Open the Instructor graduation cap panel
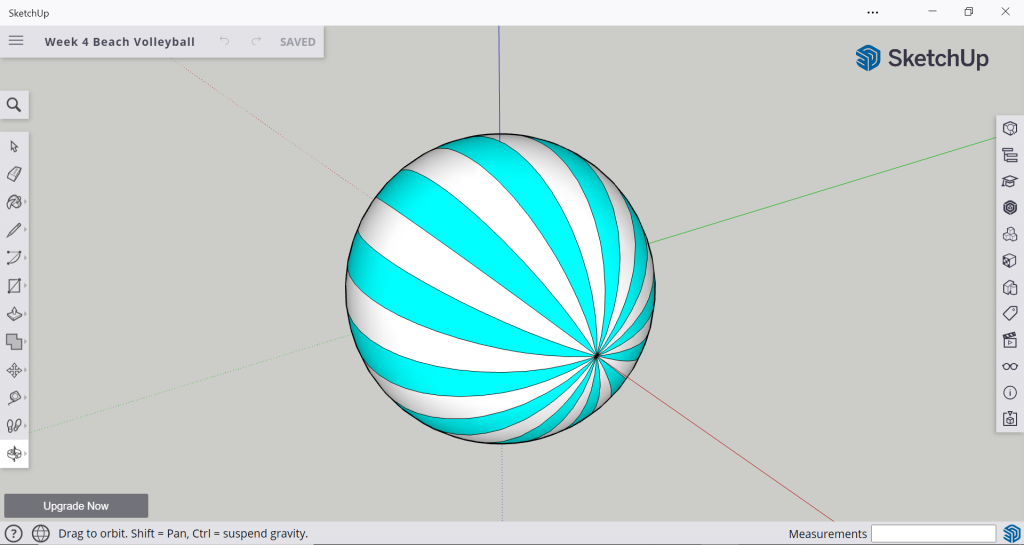The height and width of the screenshot is (545, 1024). click(1010, 181)
